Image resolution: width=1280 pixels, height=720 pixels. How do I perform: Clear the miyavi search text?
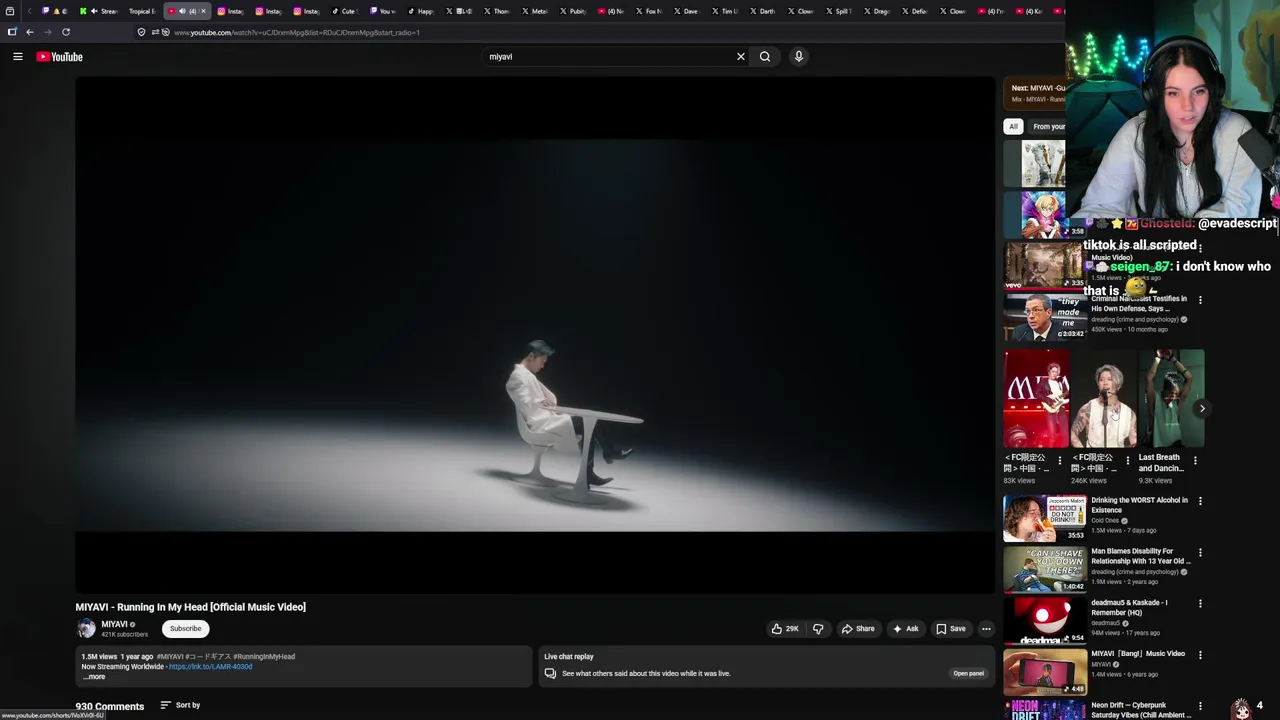coord(741,57)
